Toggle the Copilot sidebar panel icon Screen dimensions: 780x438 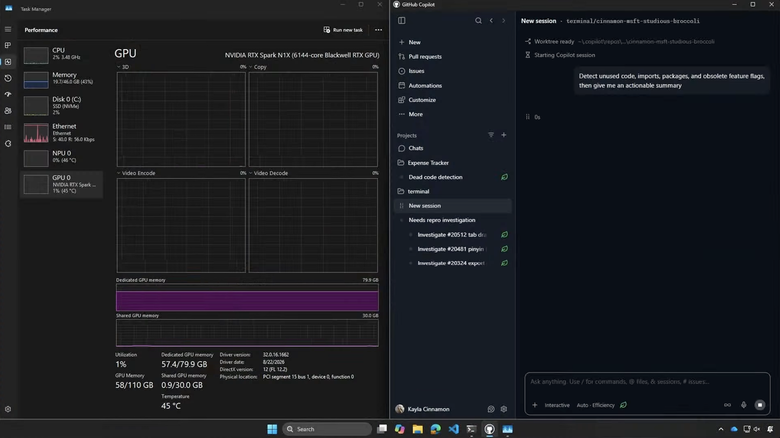pos(401,20)
